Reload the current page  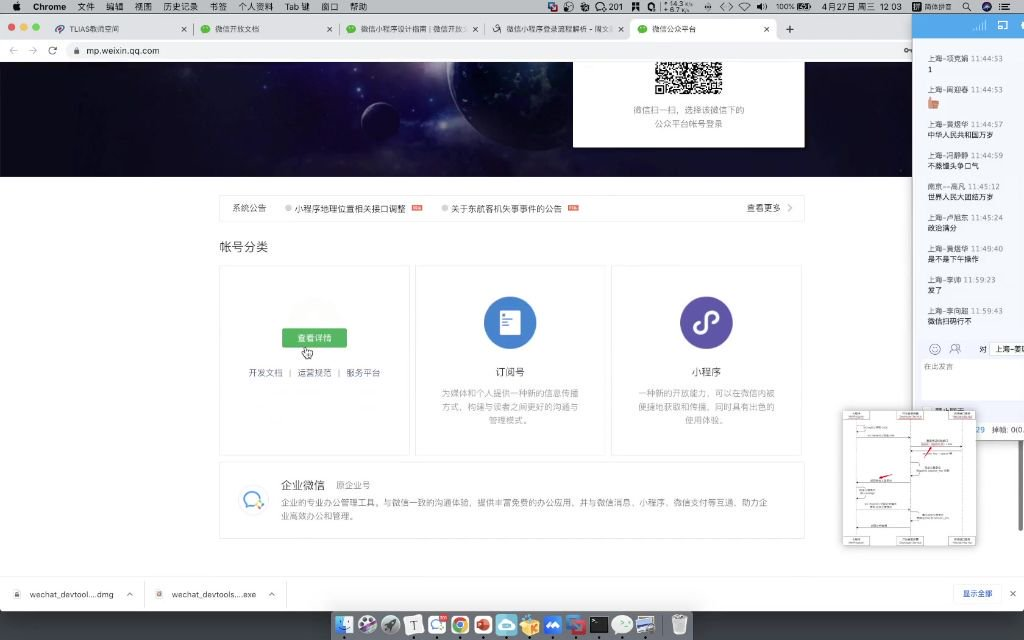(53, 50)
